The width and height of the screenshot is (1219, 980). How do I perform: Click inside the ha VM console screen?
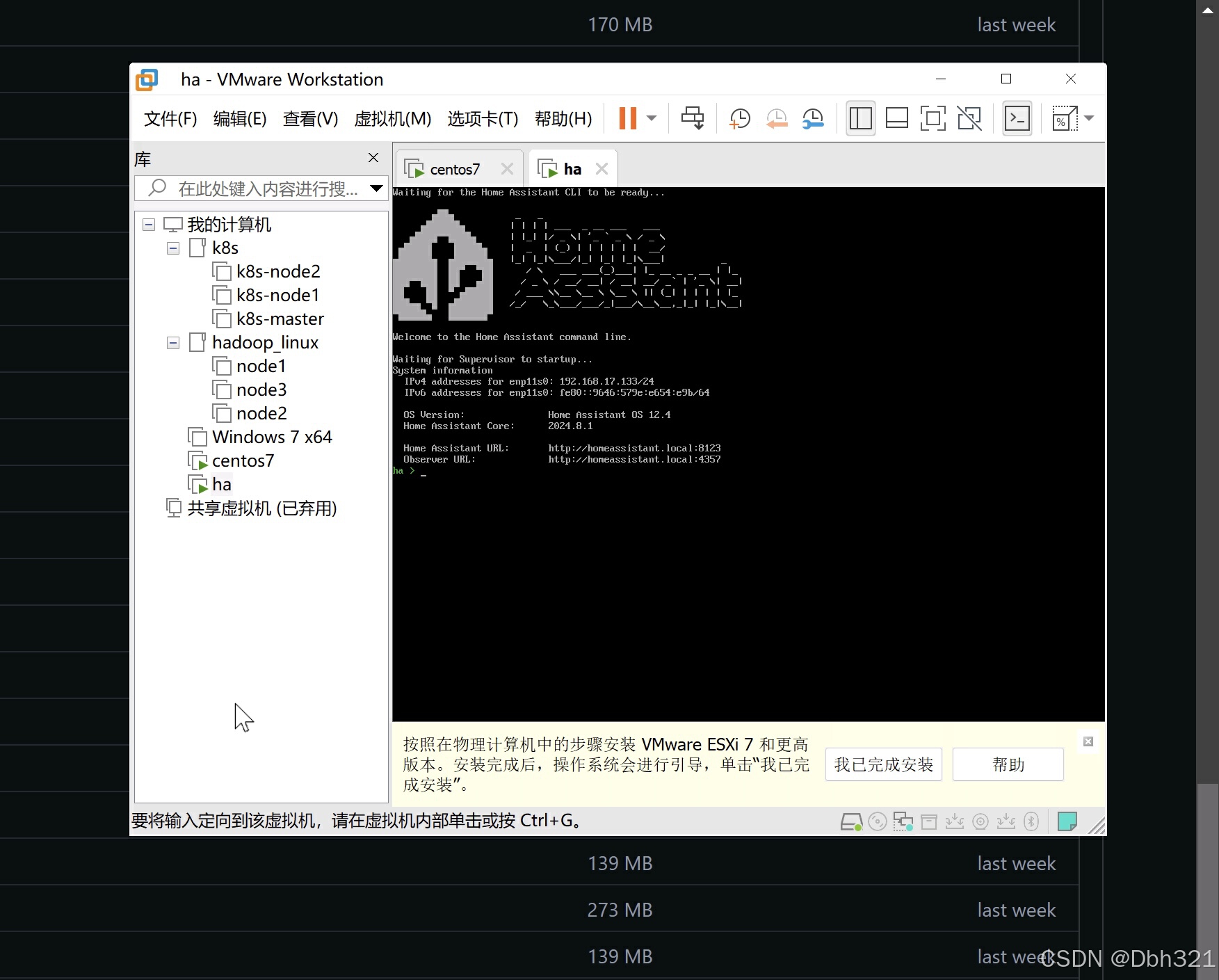click(748, 454)
